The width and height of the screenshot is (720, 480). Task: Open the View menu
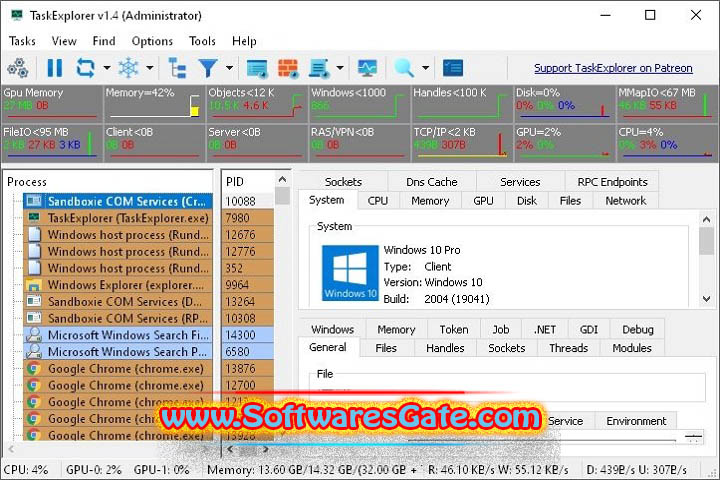64,41
